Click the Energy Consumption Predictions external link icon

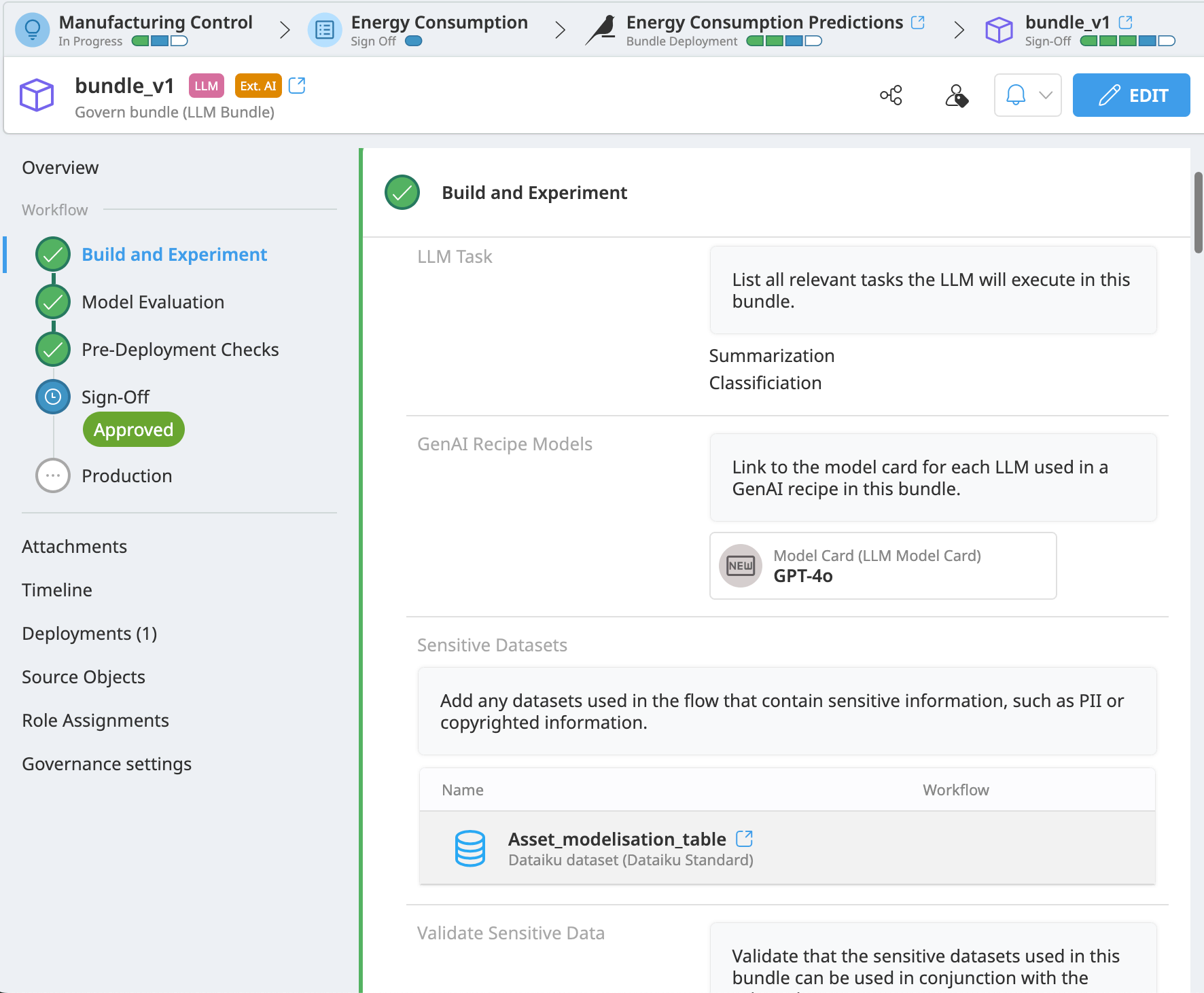(x=918, y=22)
